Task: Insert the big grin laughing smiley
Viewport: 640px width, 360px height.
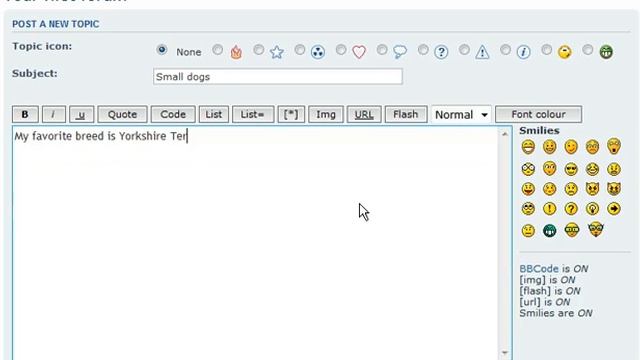Action: point(528,147)
